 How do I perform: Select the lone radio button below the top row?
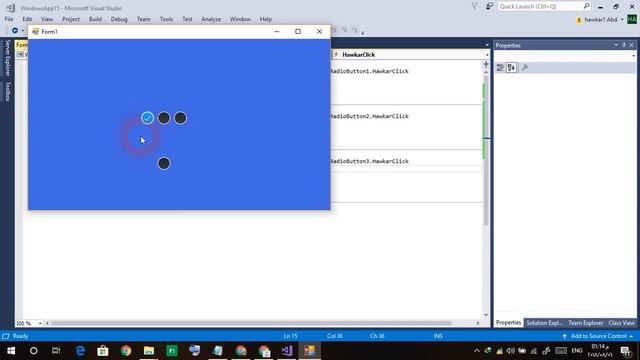click(164, 163)
